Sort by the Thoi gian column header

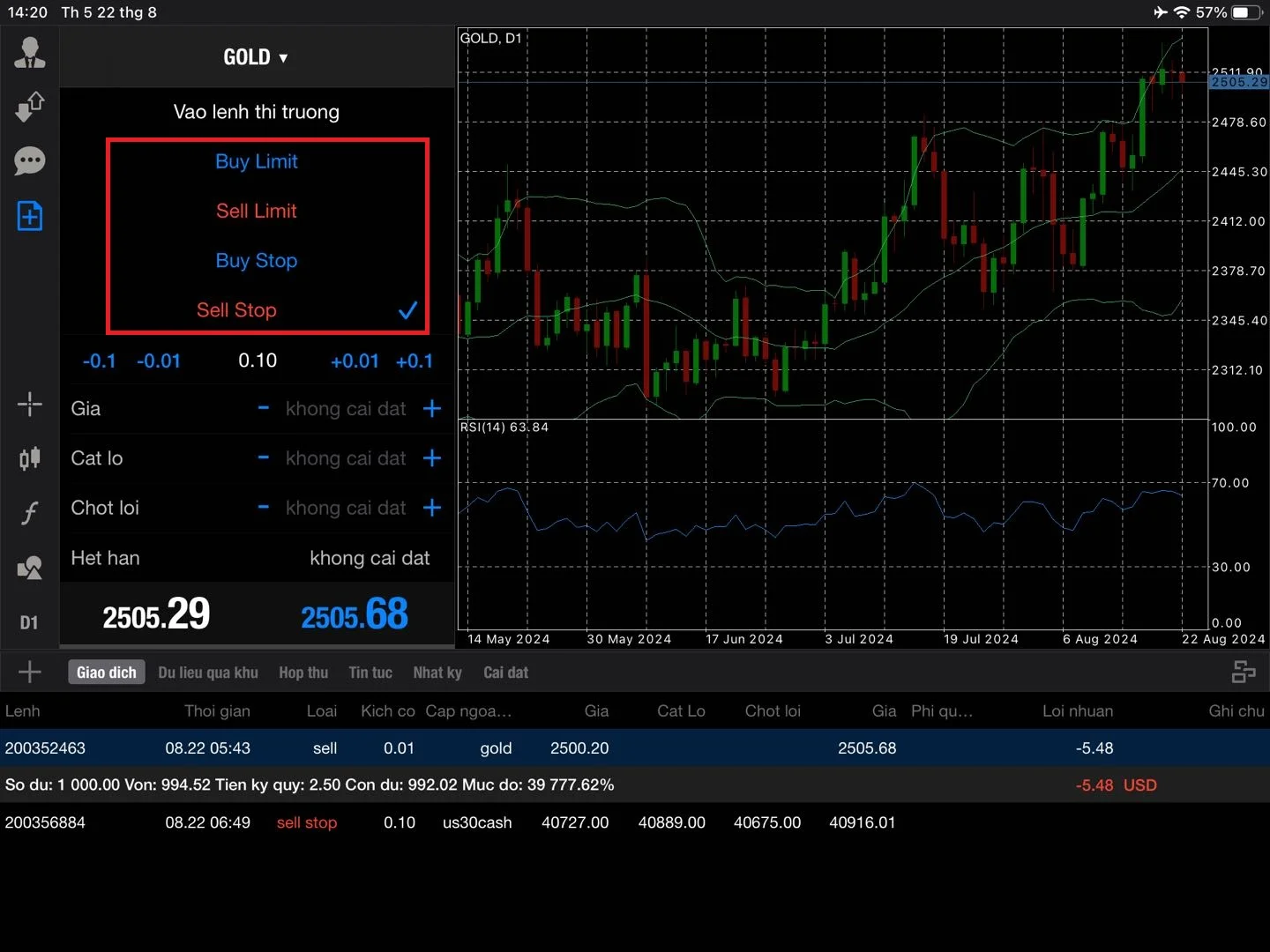[217, 711]
